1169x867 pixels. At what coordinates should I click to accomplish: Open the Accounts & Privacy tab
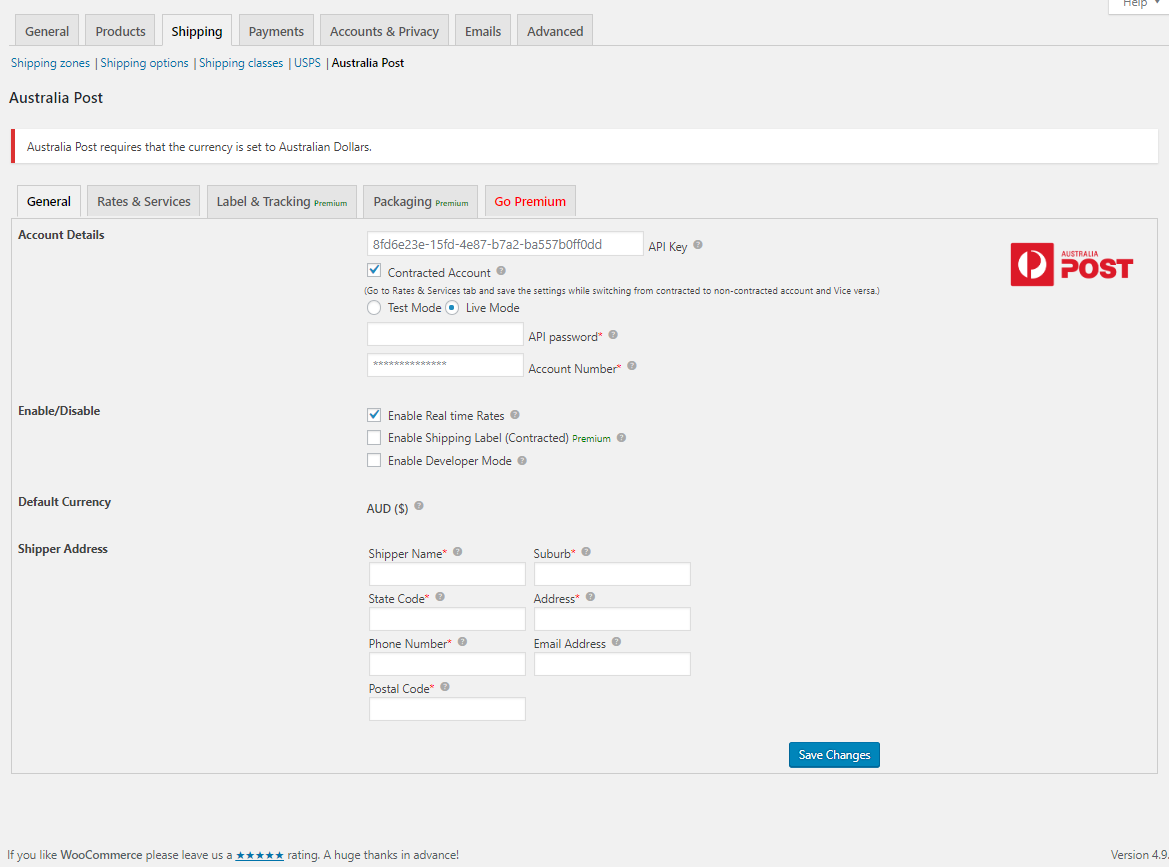coord(384,31)
